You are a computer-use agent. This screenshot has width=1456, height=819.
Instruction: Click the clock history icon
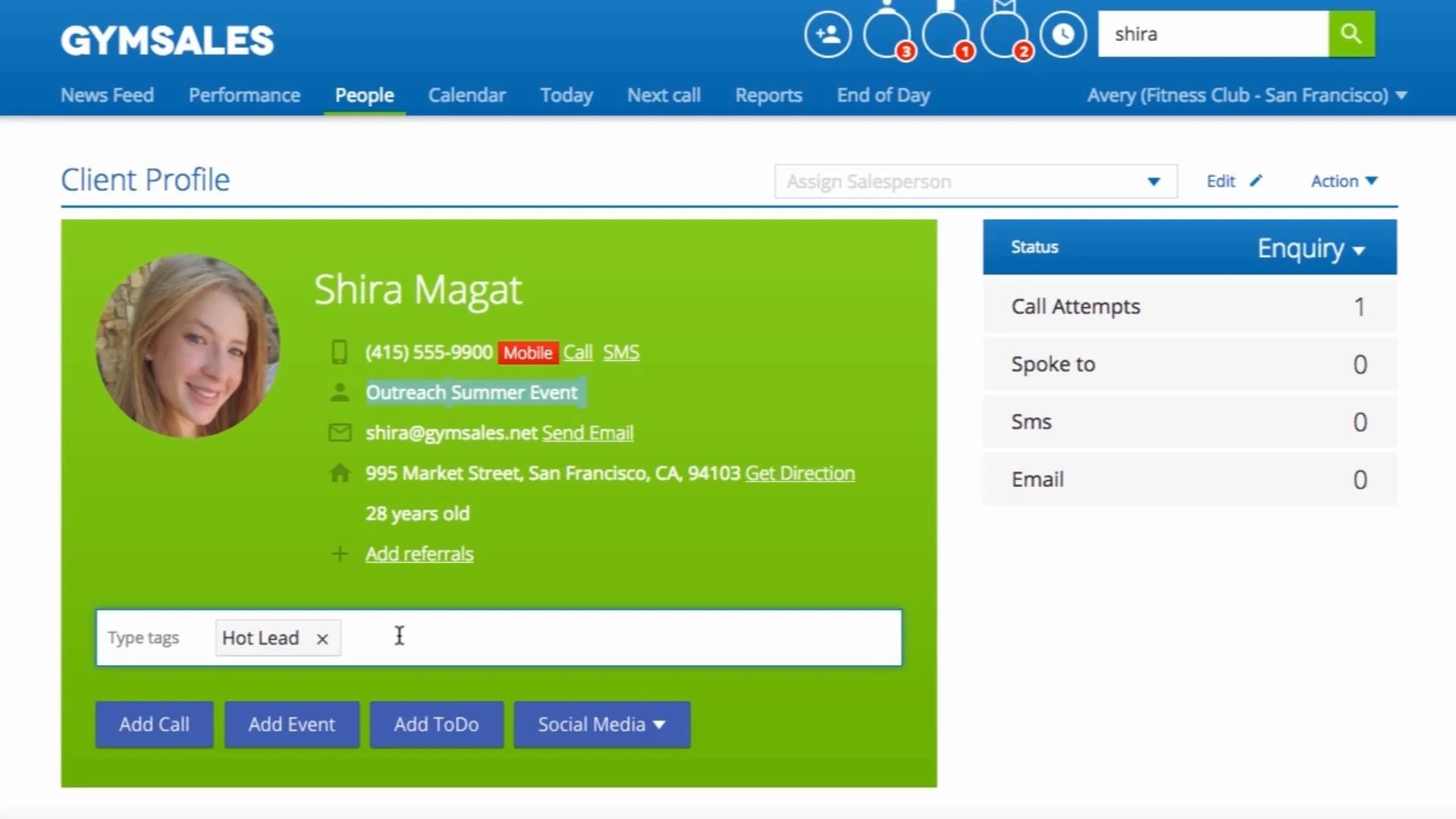1063,34
